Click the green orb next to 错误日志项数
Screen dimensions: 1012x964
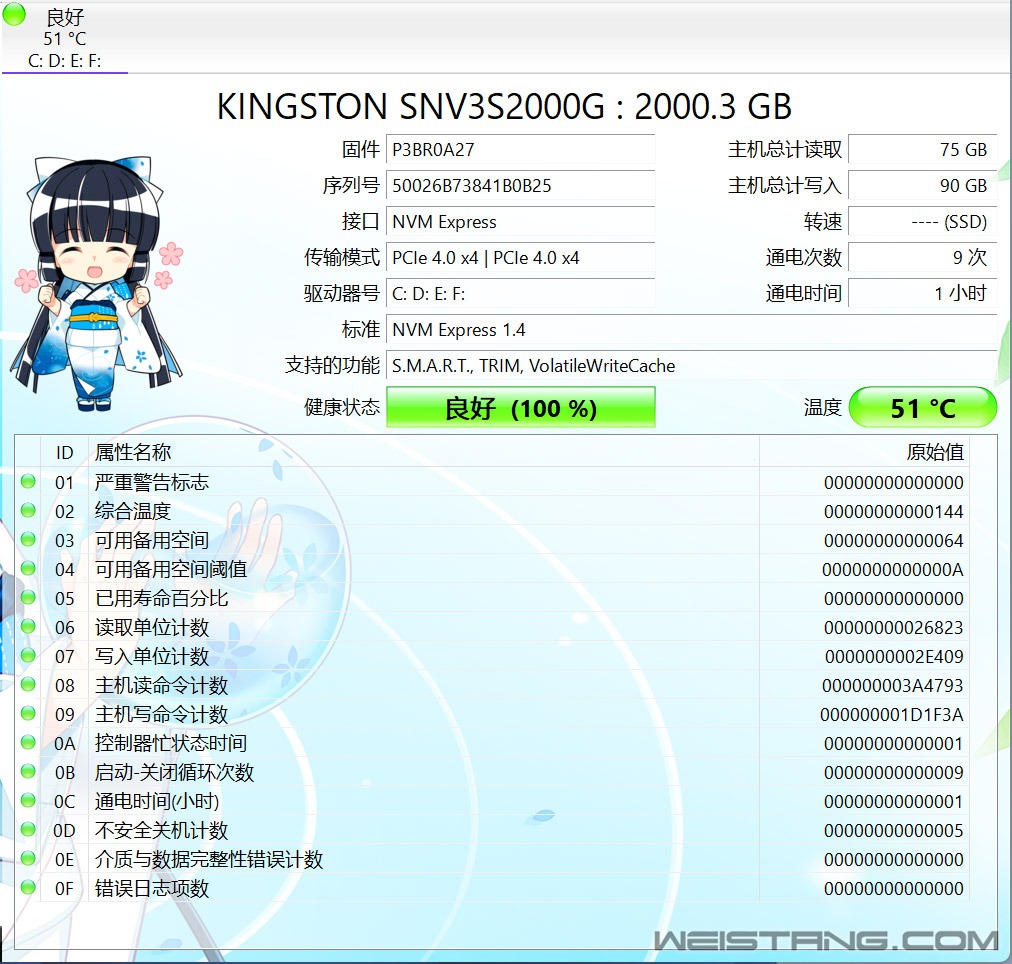point(28,888)
